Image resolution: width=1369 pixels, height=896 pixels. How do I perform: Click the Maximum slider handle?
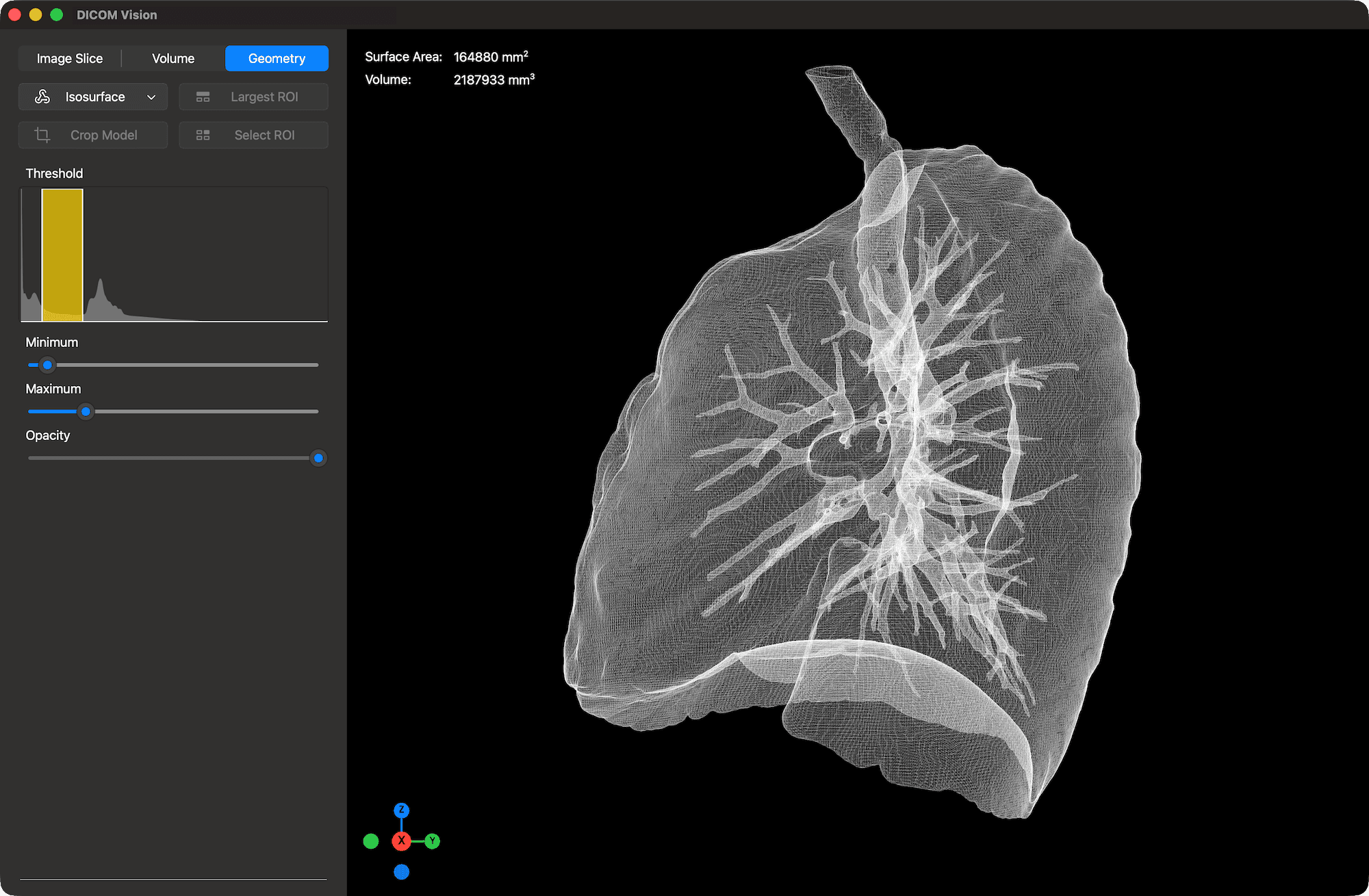[86, 411]
